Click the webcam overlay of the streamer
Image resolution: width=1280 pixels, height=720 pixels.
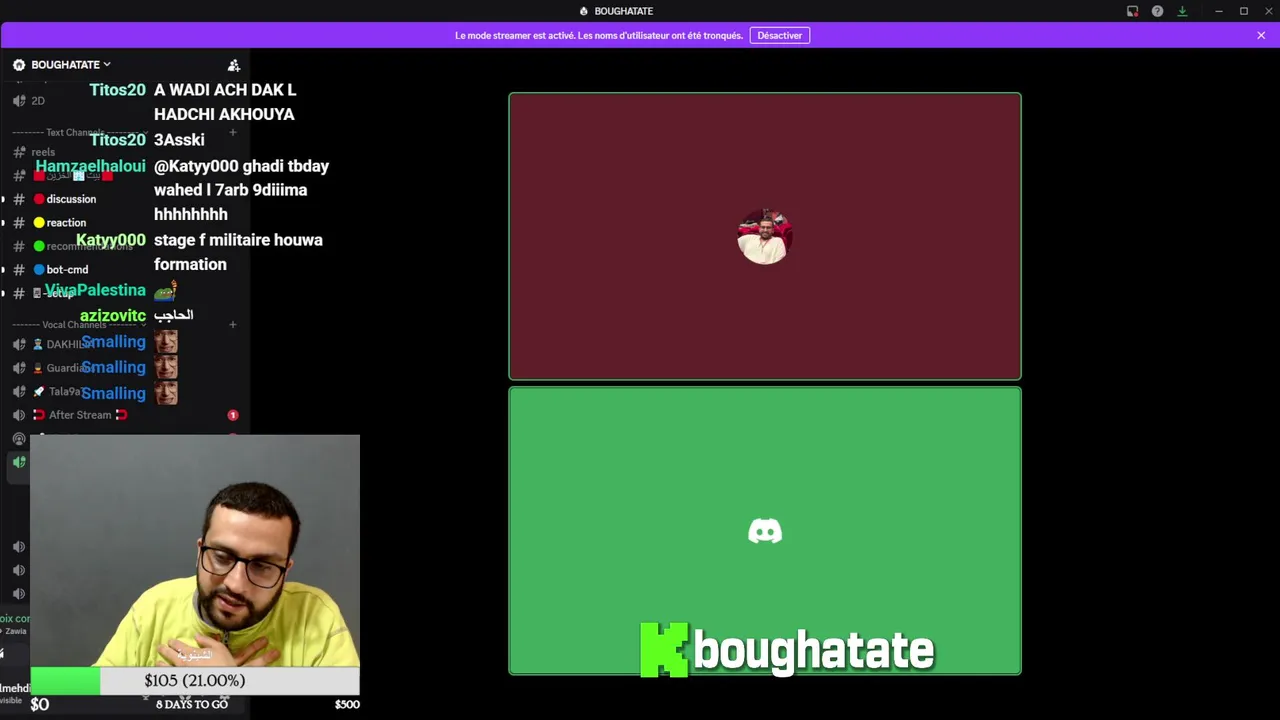(x=194, y=550)
